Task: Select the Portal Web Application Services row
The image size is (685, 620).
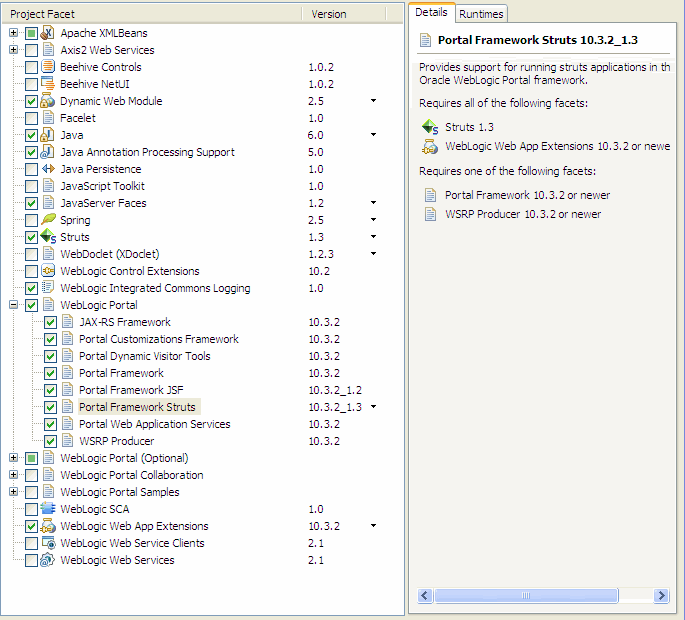Action: tap(155, 424)
